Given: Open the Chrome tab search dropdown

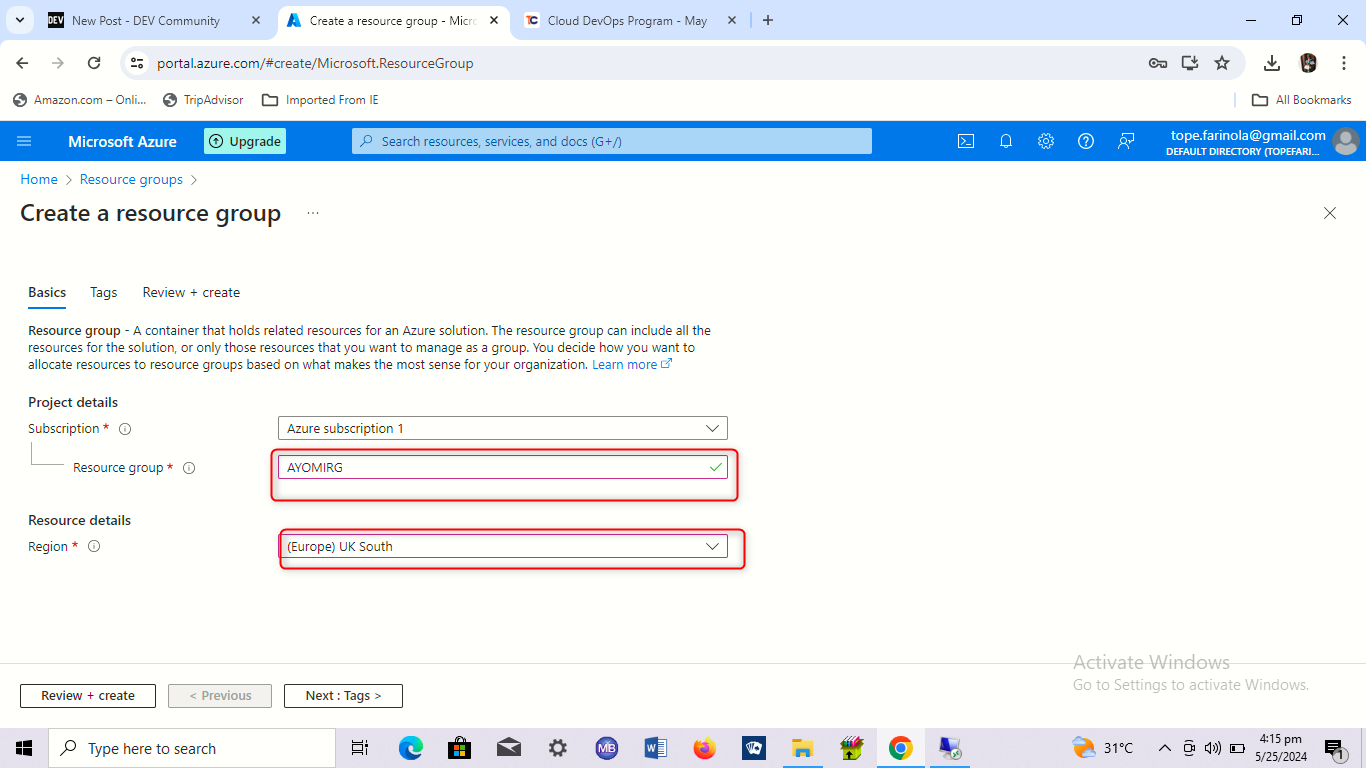Looking at the screenshot, I should 20,20.
